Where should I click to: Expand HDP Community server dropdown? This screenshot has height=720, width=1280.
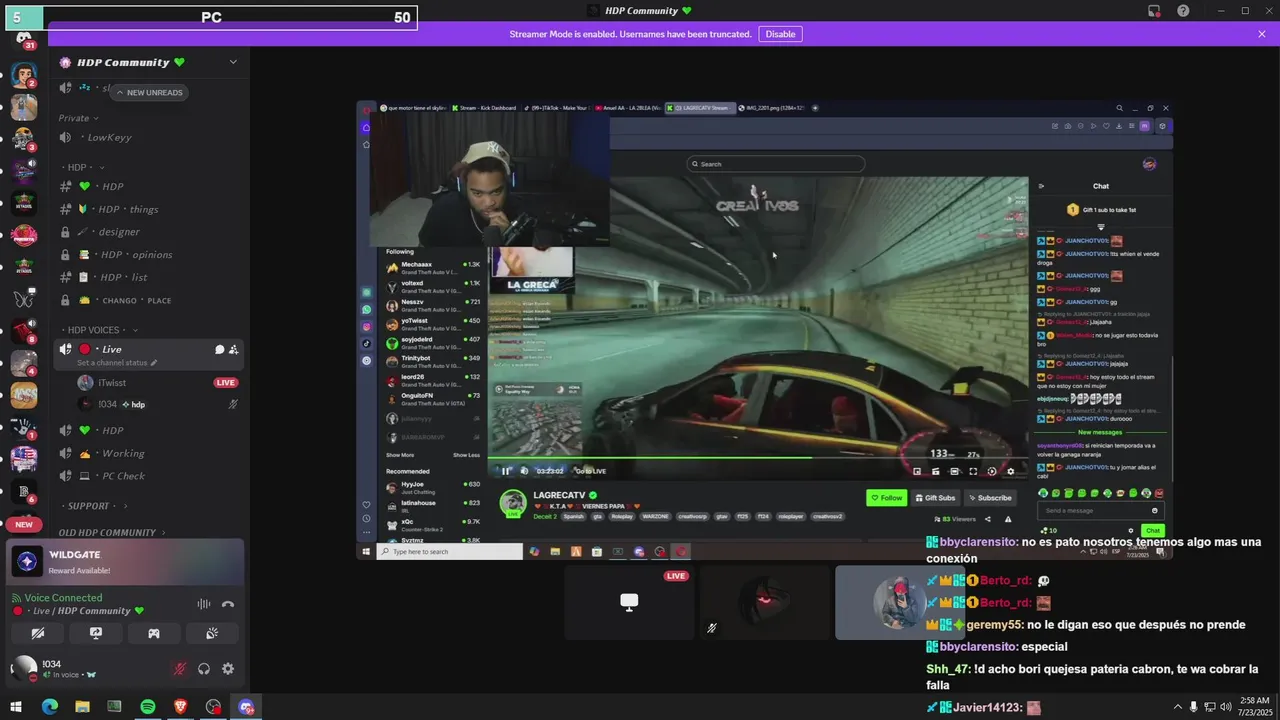point(233,62)
